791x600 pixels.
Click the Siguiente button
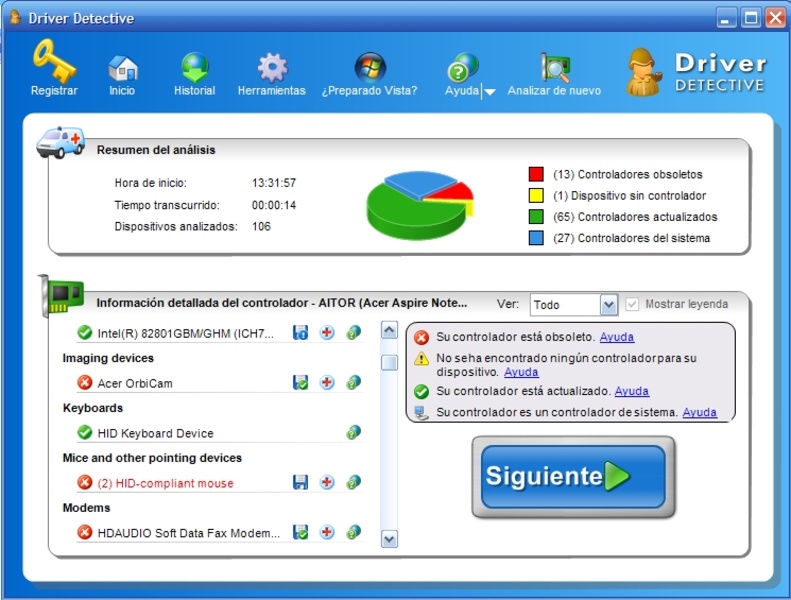coord(574,476)
